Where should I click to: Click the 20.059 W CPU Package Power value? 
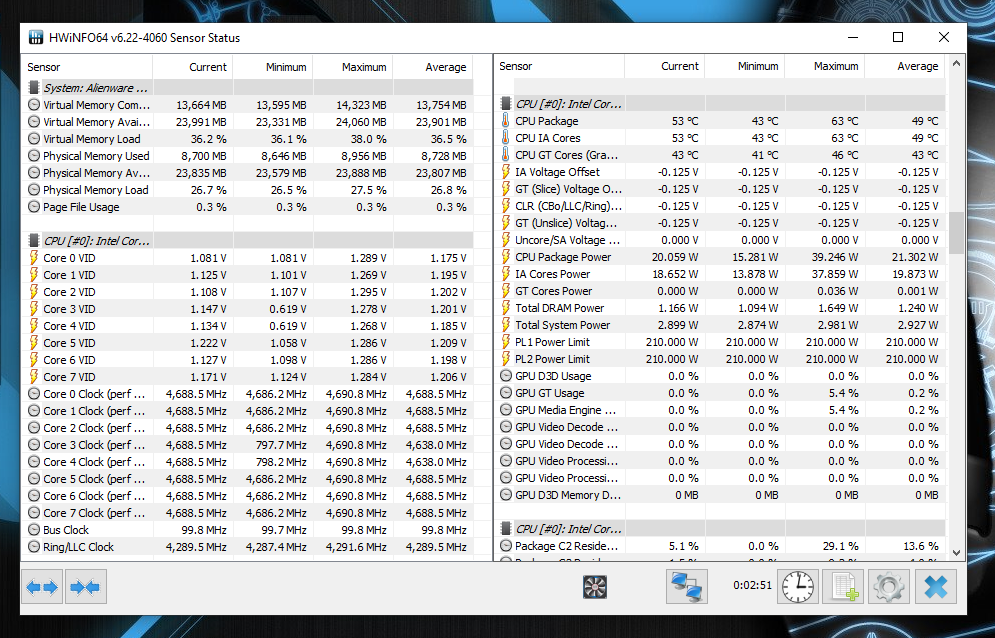[x=675, y=256]
